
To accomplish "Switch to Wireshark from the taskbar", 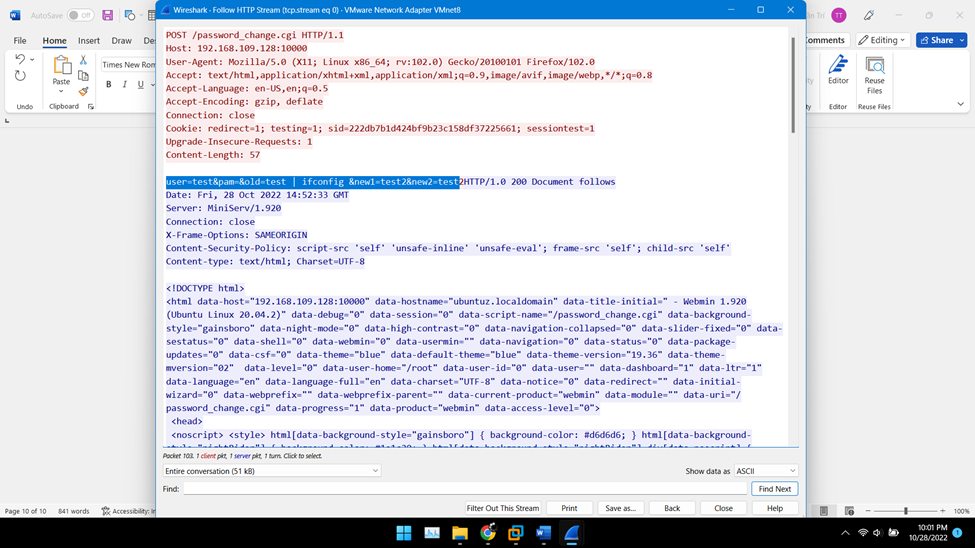I will tap(571, 533).
